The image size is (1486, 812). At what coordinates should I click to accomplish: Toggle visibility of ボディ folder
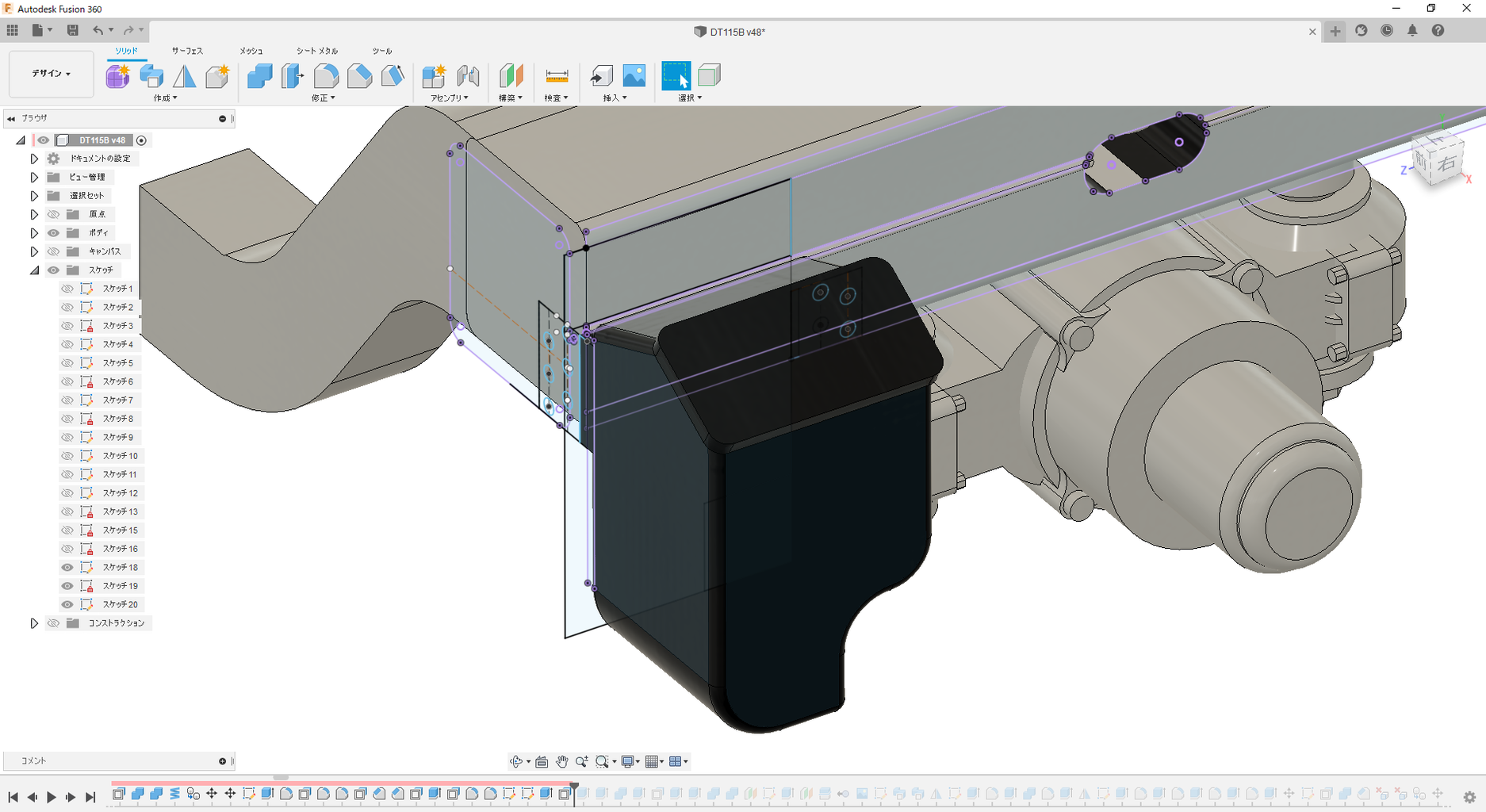click(x=53, y=233)
